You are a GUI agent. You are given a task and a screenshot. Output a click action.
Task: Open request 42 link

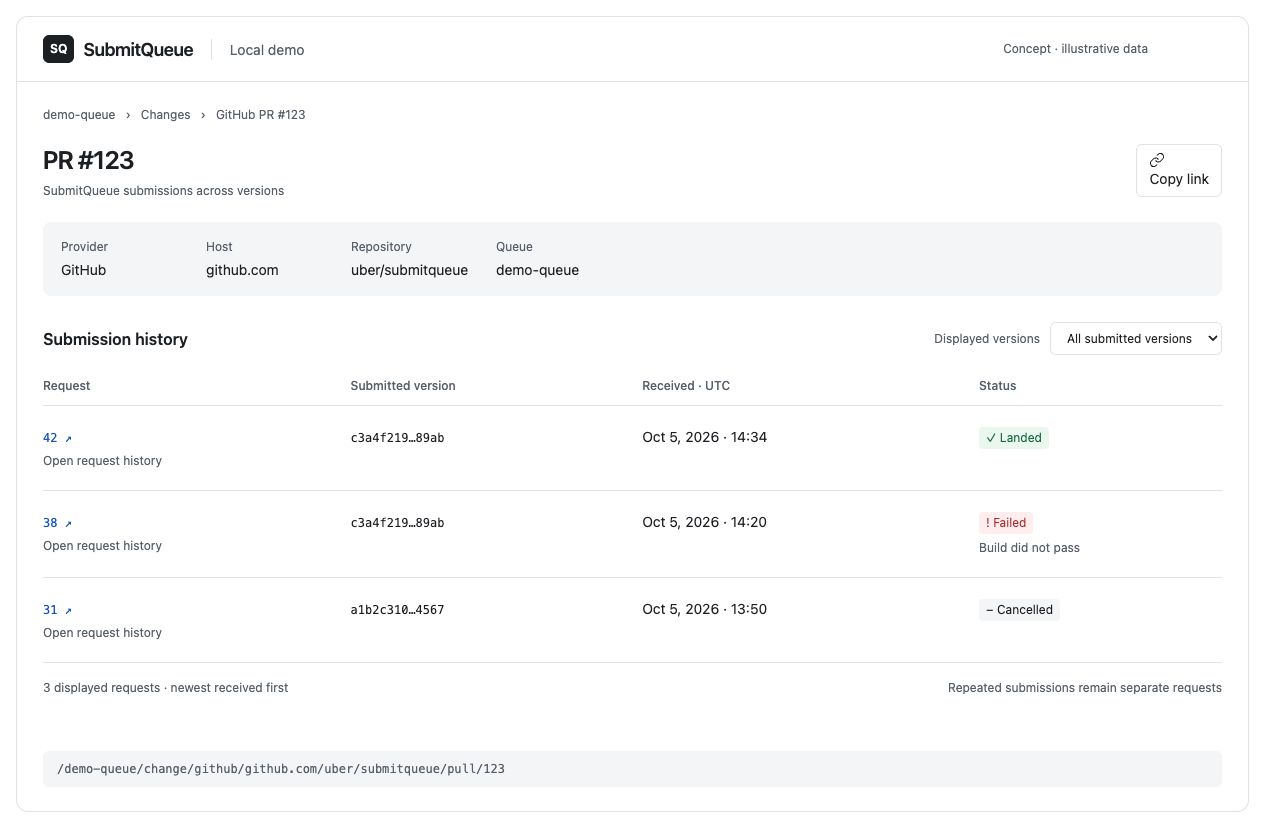(x=57, y=438)
